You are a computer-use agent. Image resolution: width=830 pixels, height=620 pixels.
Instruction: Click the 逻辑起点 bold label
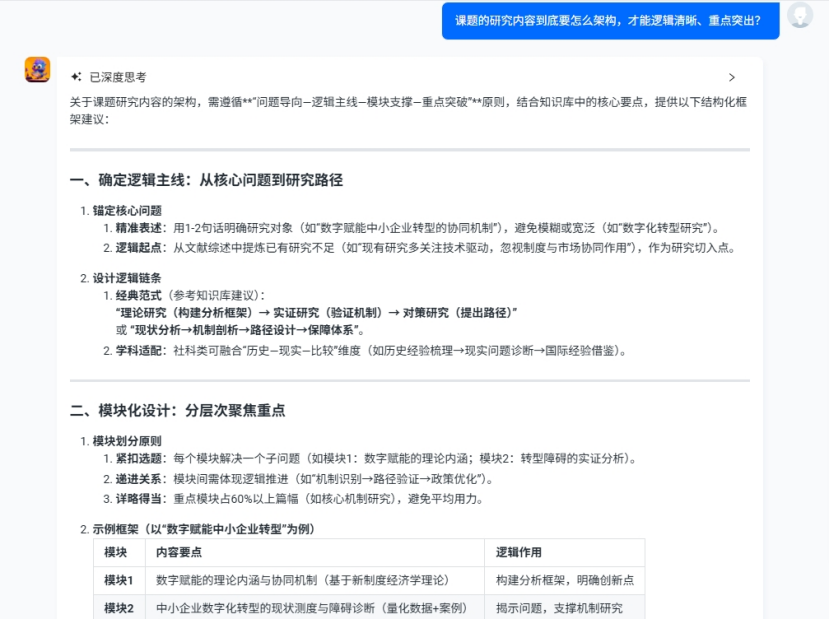tap(139, 248)
